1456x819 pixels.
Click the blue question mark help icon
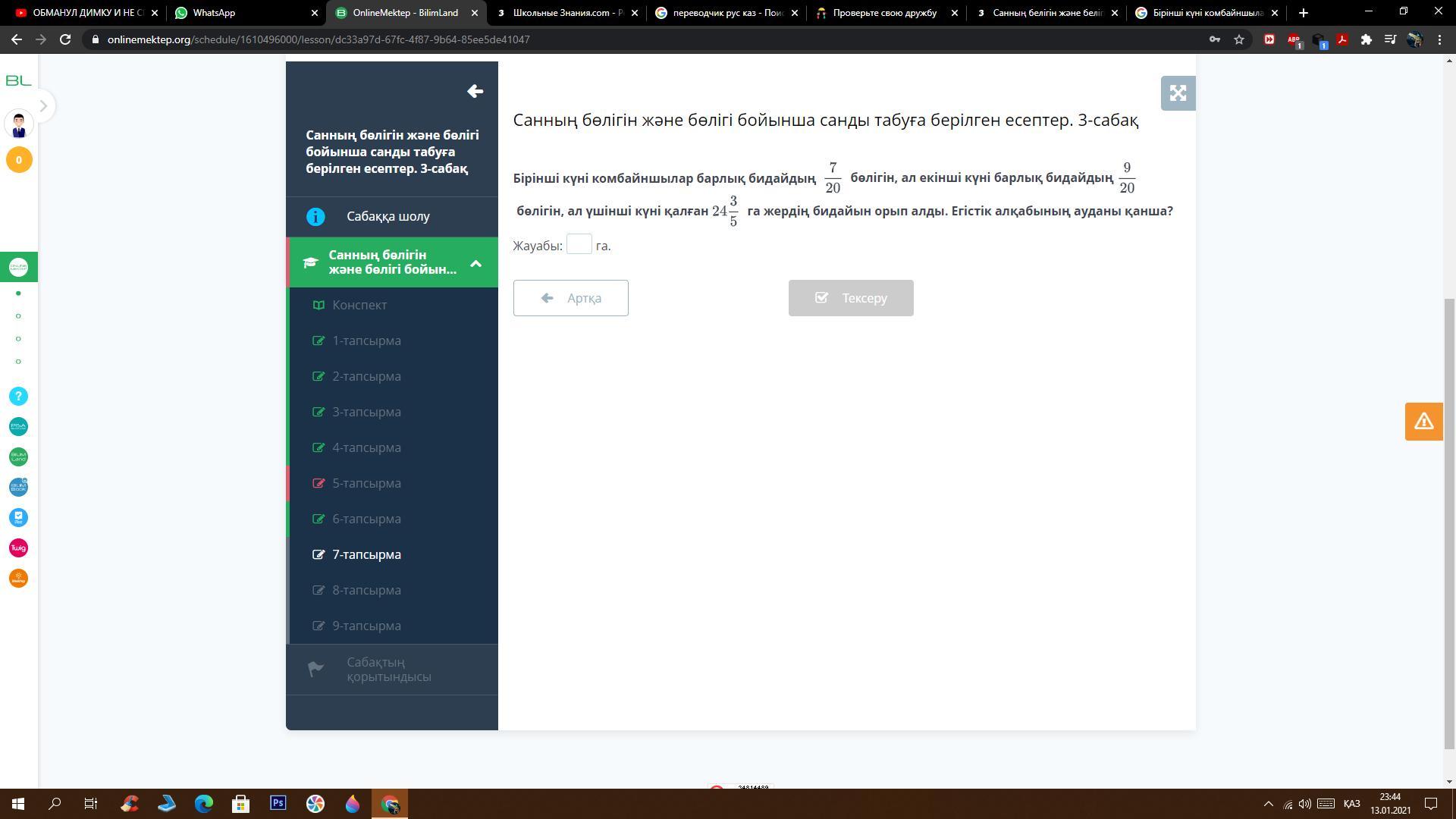click(x=18, y=397)
